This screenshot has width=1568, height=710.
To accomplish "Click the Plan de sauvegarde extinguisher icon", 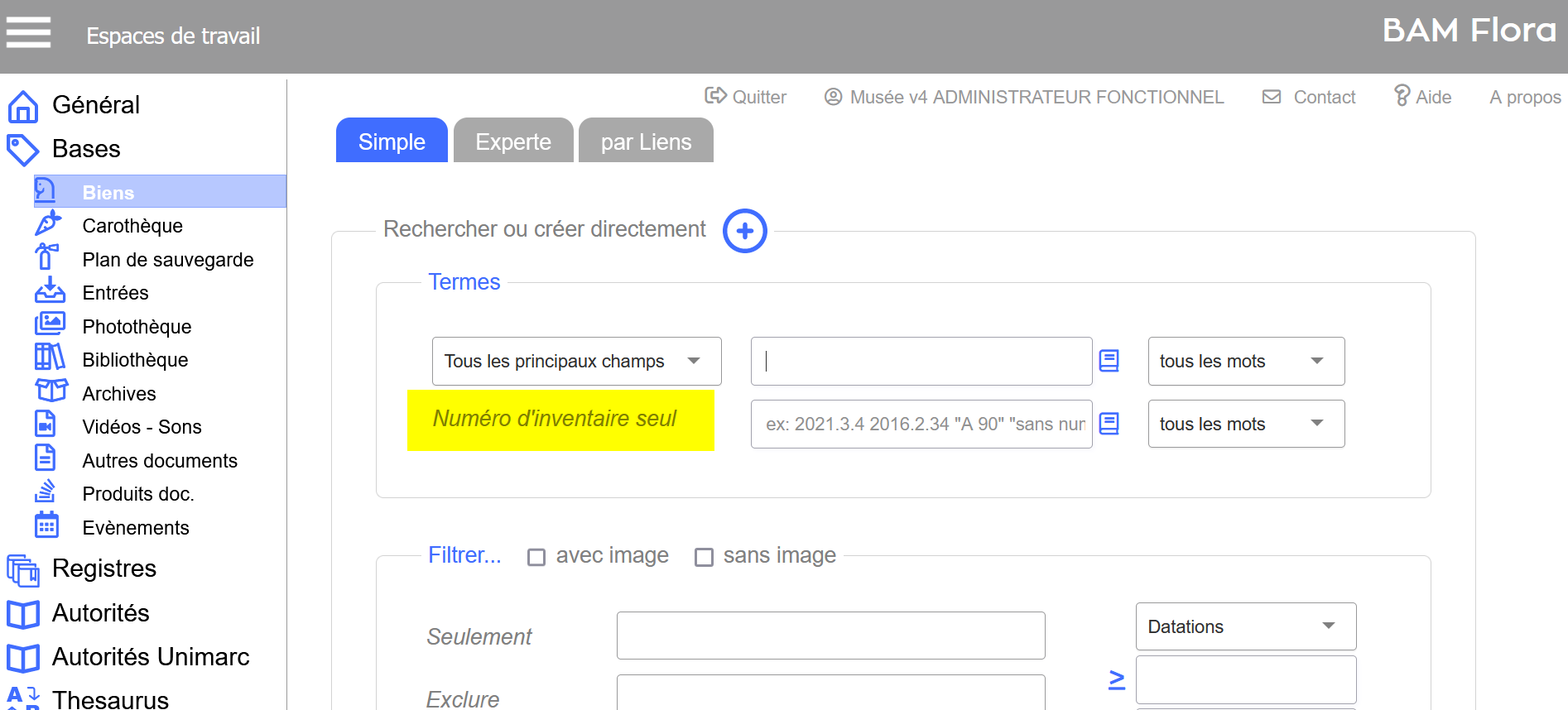I will point(46,257).
